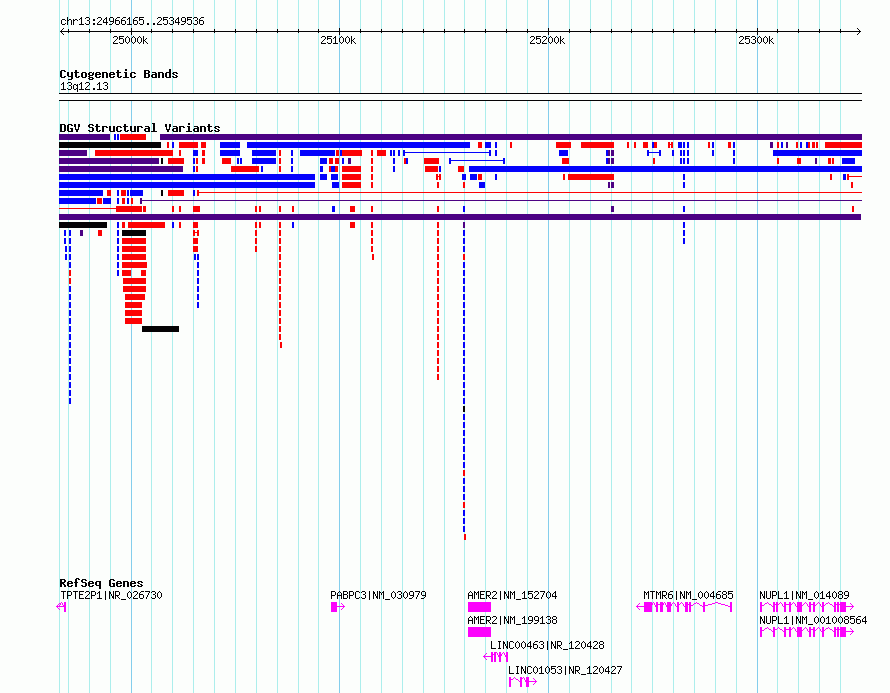This screenshot has width=890, height=693.
Task: Open the AMER2|NM_152704 gene label
Action: coord(512,595)
